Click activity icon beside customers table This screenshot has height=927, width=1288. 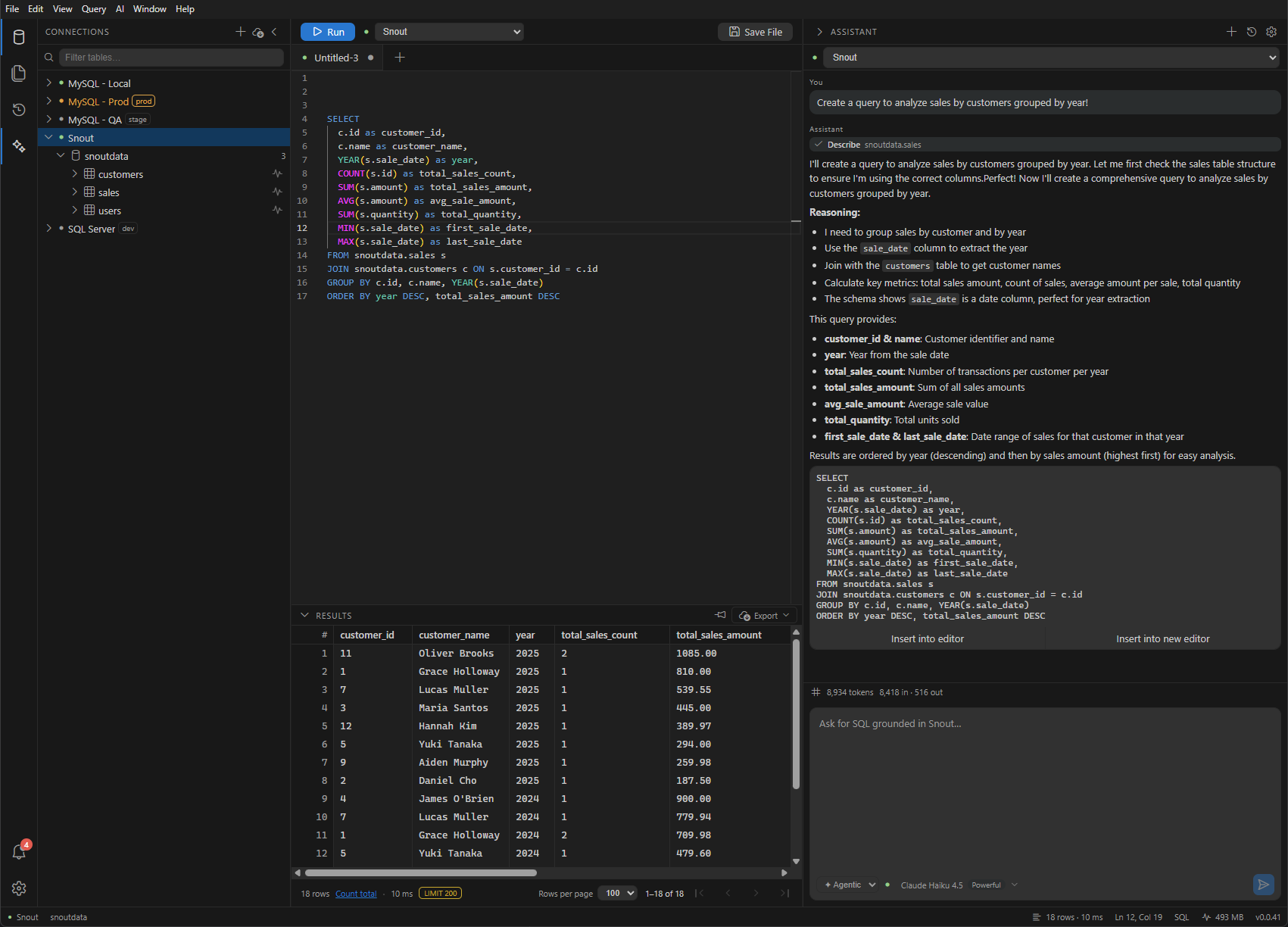[277, 173]
